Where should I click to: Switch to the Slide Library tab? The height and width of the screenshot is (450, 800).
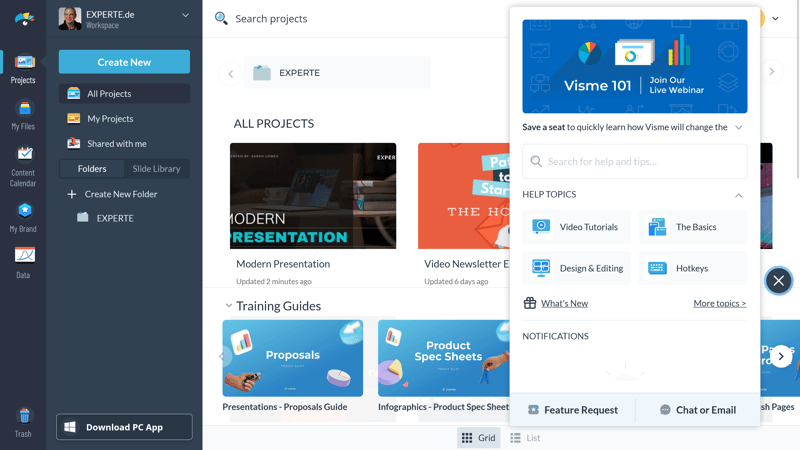click(156, 169)
